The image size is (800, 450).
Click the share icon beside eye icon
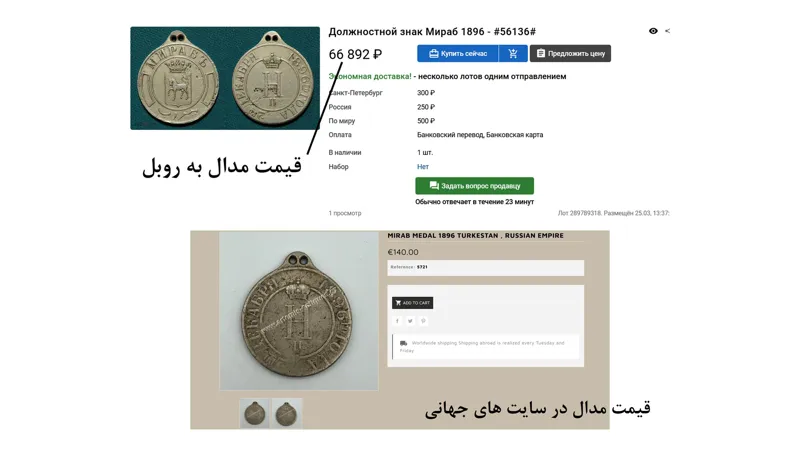tap(667, 31)
